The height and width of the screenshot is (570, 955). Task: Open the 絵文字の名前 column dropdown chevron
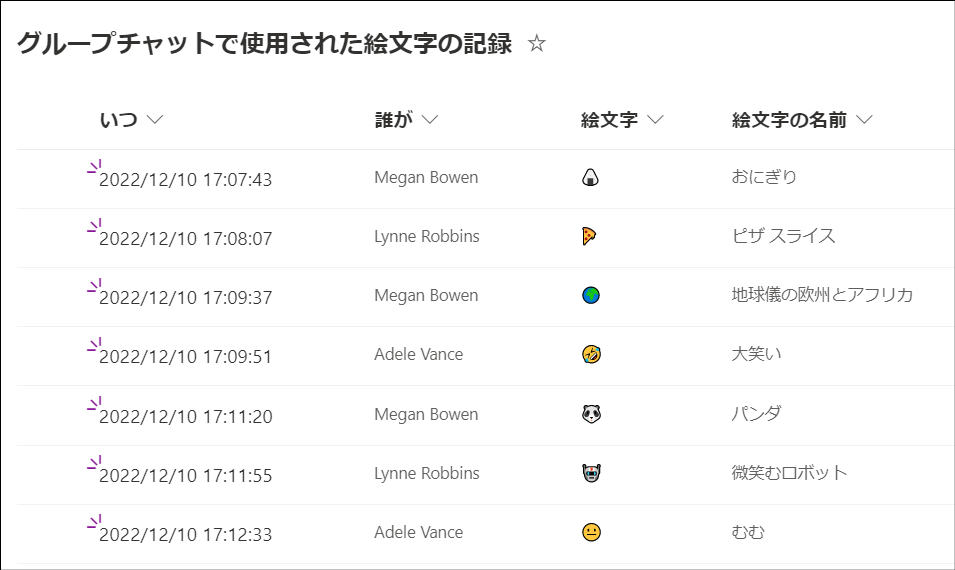coord(864,119)
